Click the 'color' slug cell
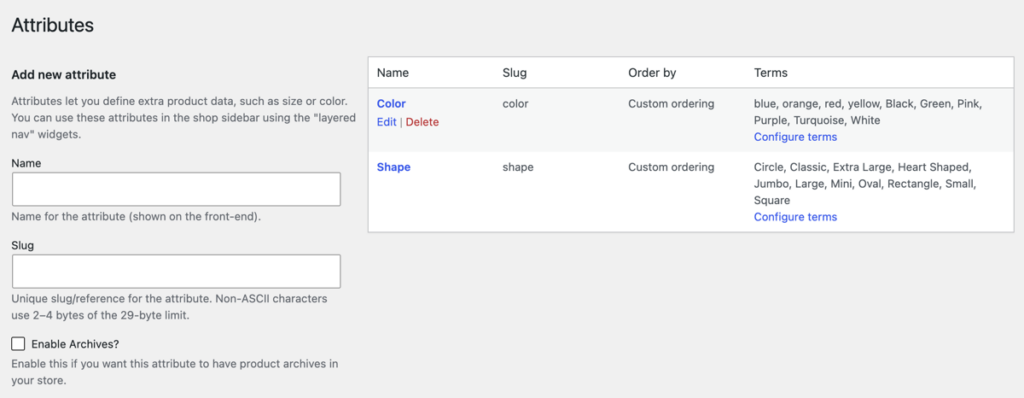Image resolution: width=1024 pixels, height=398 pixels. coord(515,104)
